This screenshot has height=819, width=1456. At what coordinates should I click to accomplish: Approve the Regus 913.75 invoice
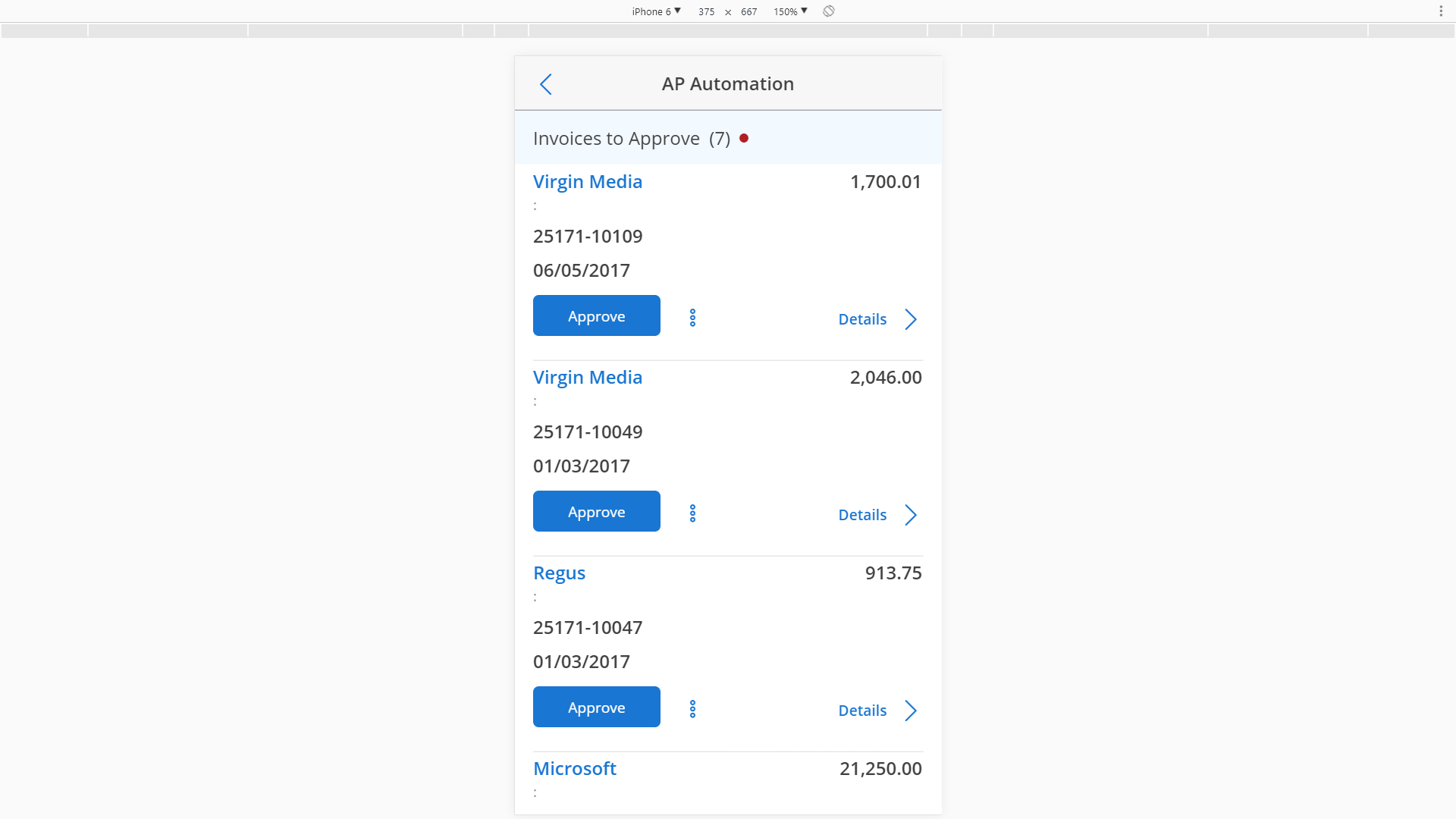click(596, 708)
